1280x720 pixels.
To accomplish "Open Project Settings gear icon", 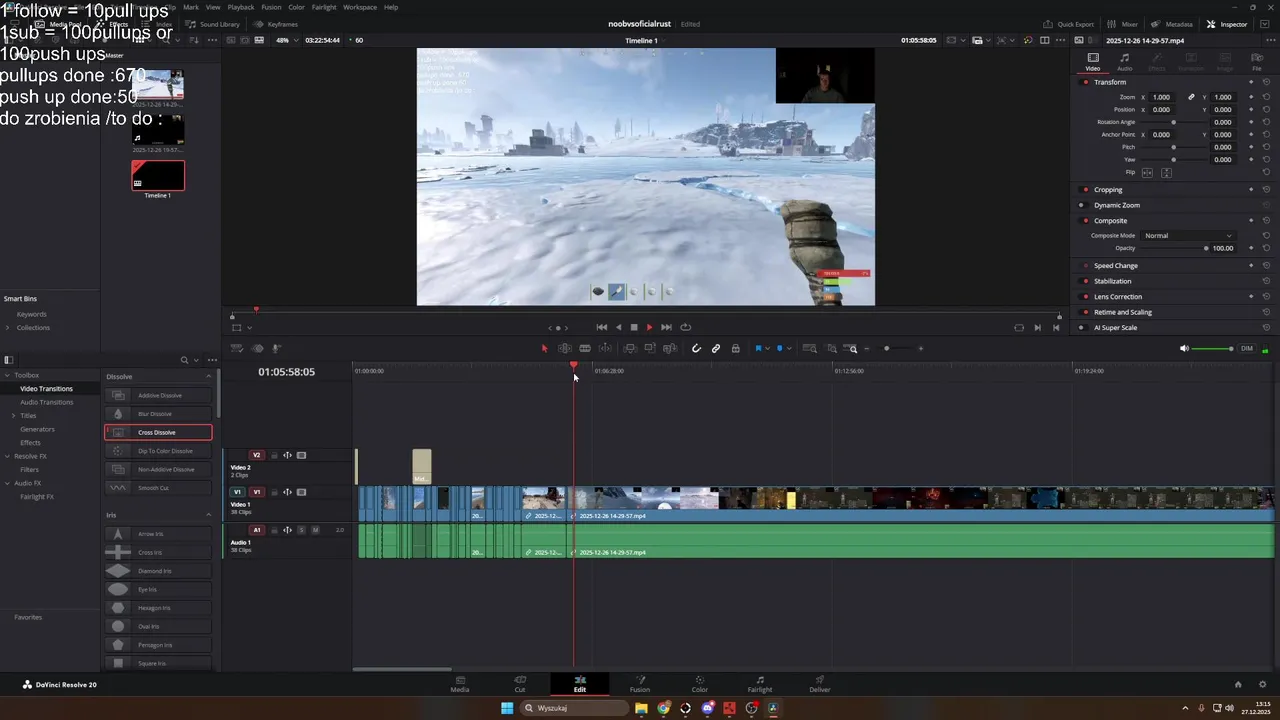I will tap(1263, 685).
